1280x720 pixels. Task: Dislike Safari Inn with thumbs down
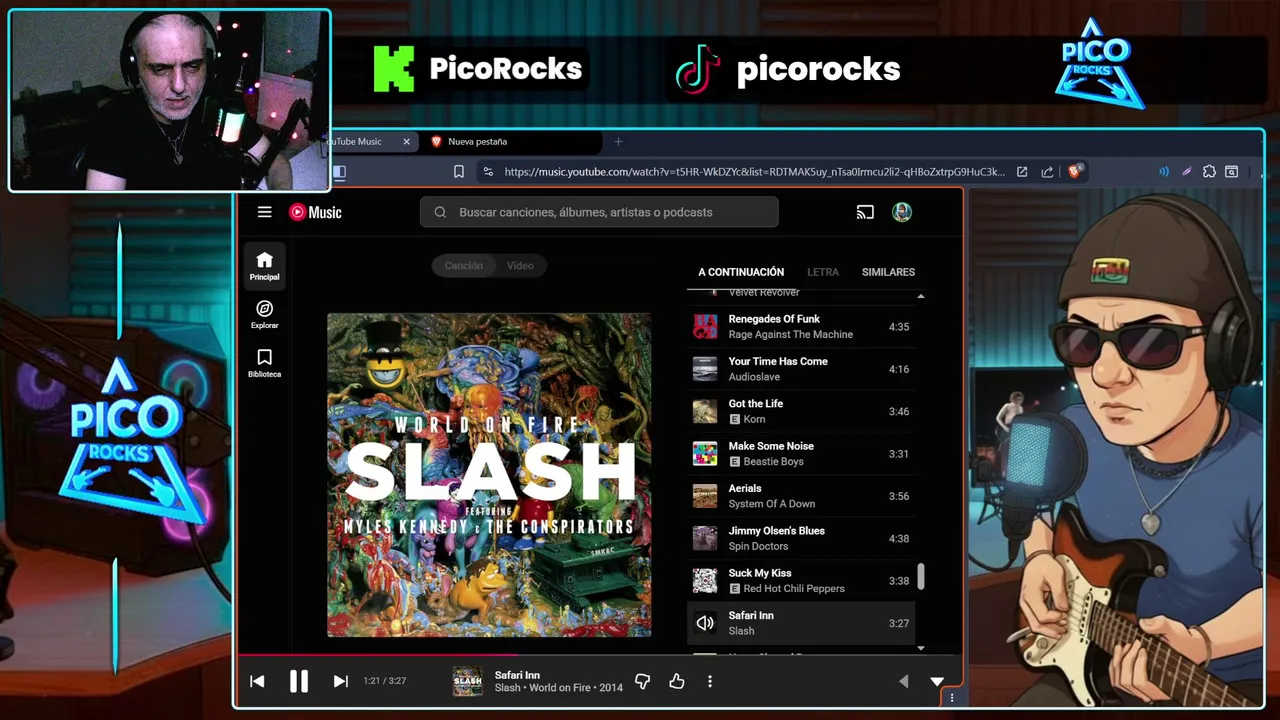(643, 681)
